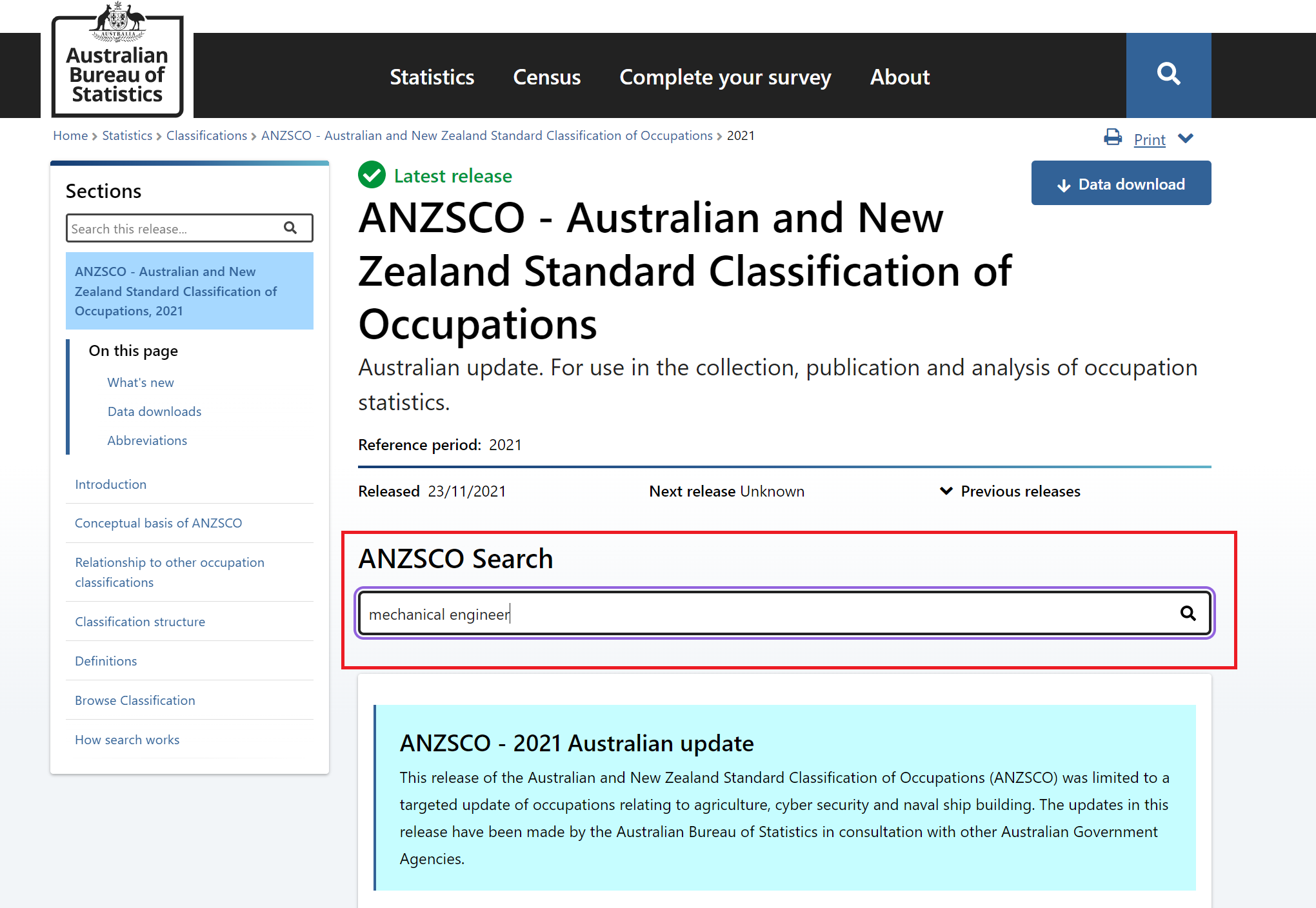This screenshot has height=908, width=1316.
Task: Click the 'Next release Unknown' text
Action: click(727, 491)
